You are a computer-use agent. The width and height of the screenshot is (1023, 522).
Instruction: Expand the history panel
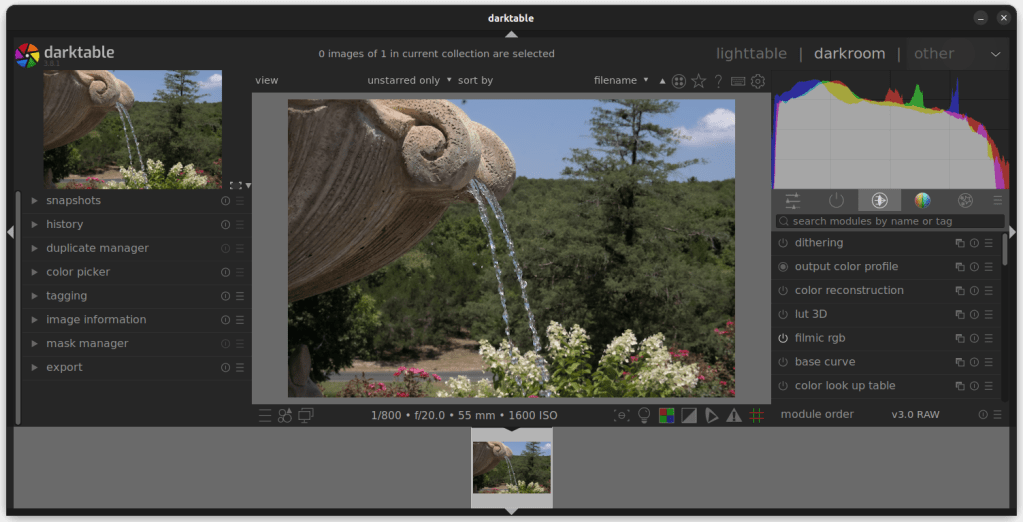point(64,224)
